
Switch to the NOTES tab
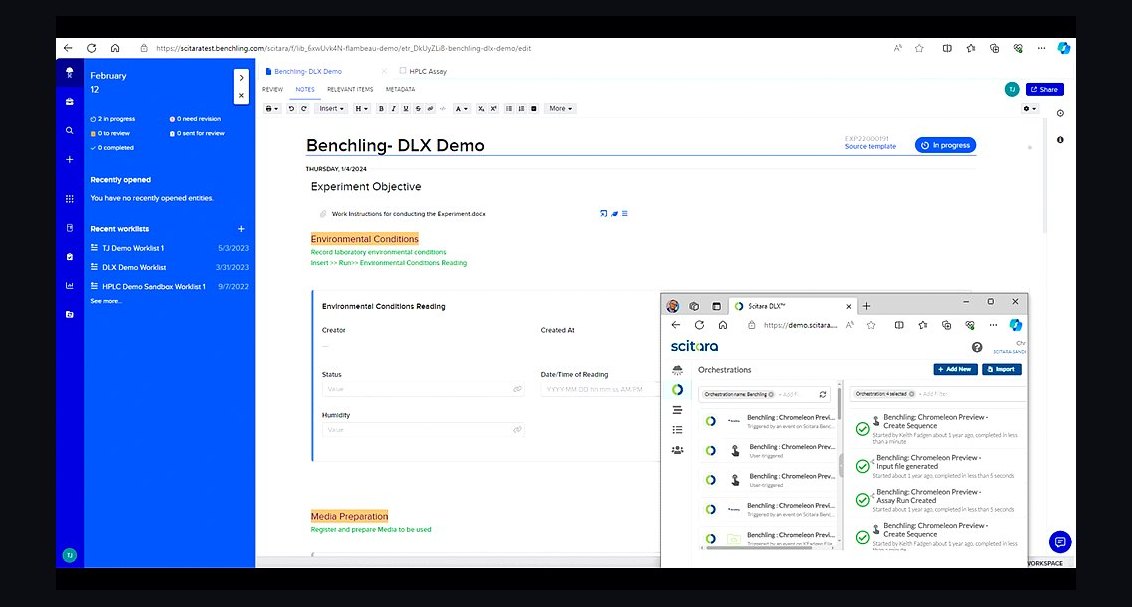pos(305,89)
